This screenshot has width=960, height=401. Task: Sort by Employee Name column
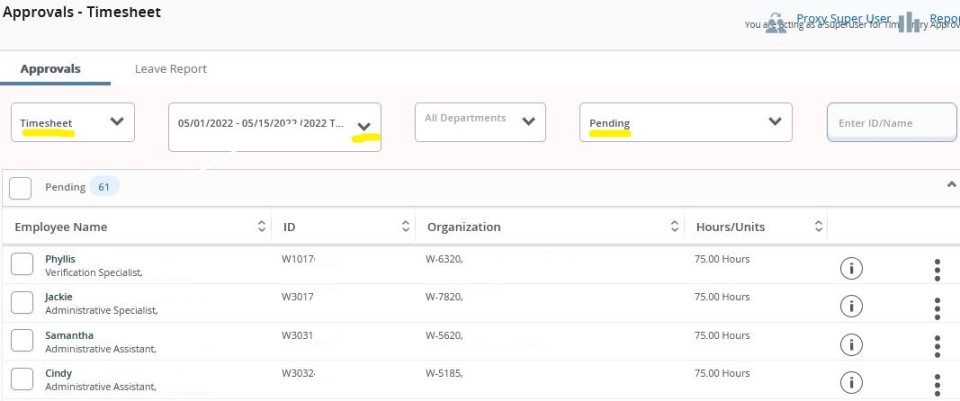pyautogui.click(x=262, y=227)
